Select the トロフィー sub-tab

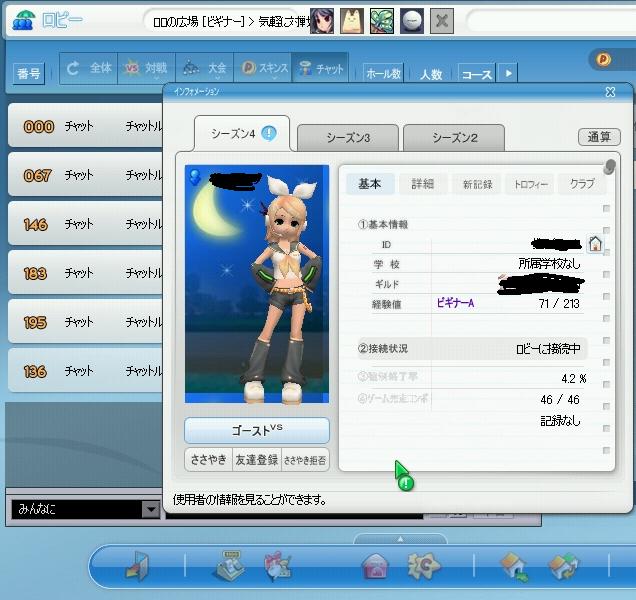coord(531,184)
